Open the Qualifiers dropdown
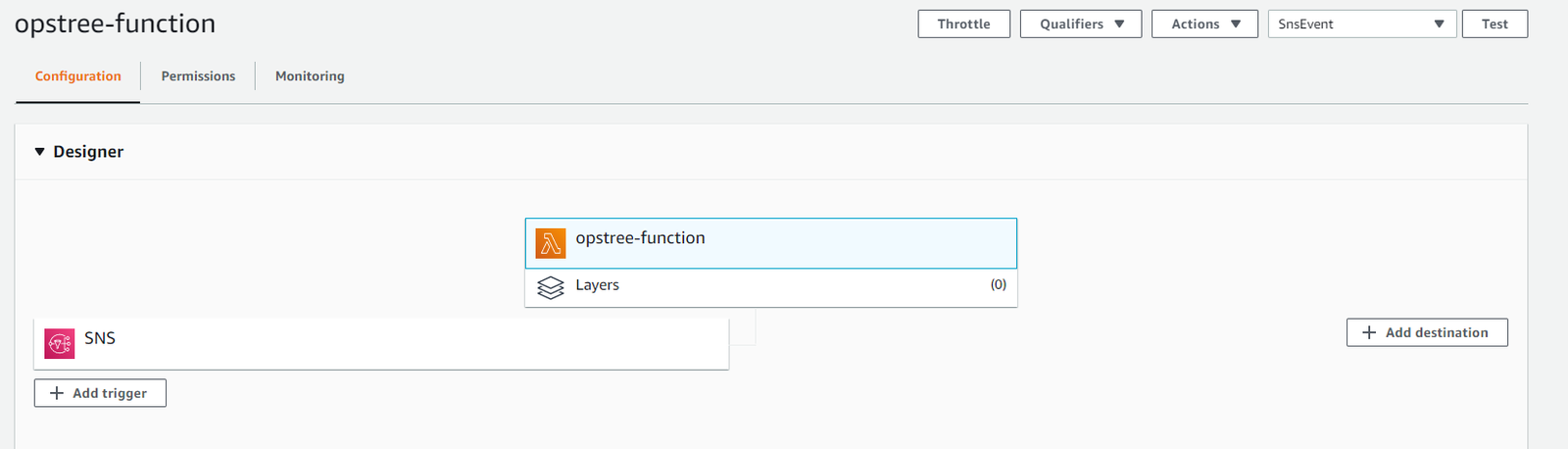Screen dimensions: 1568x449 pyautogui.click(x=1080, y=24)
